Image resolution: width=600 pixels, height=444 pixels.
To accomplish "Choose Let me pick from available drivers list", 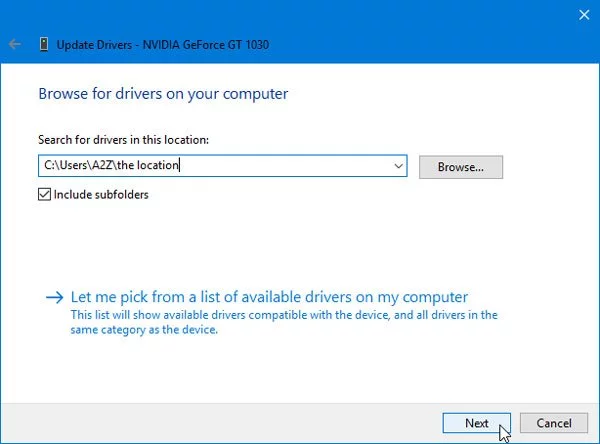I will point(268,297).
